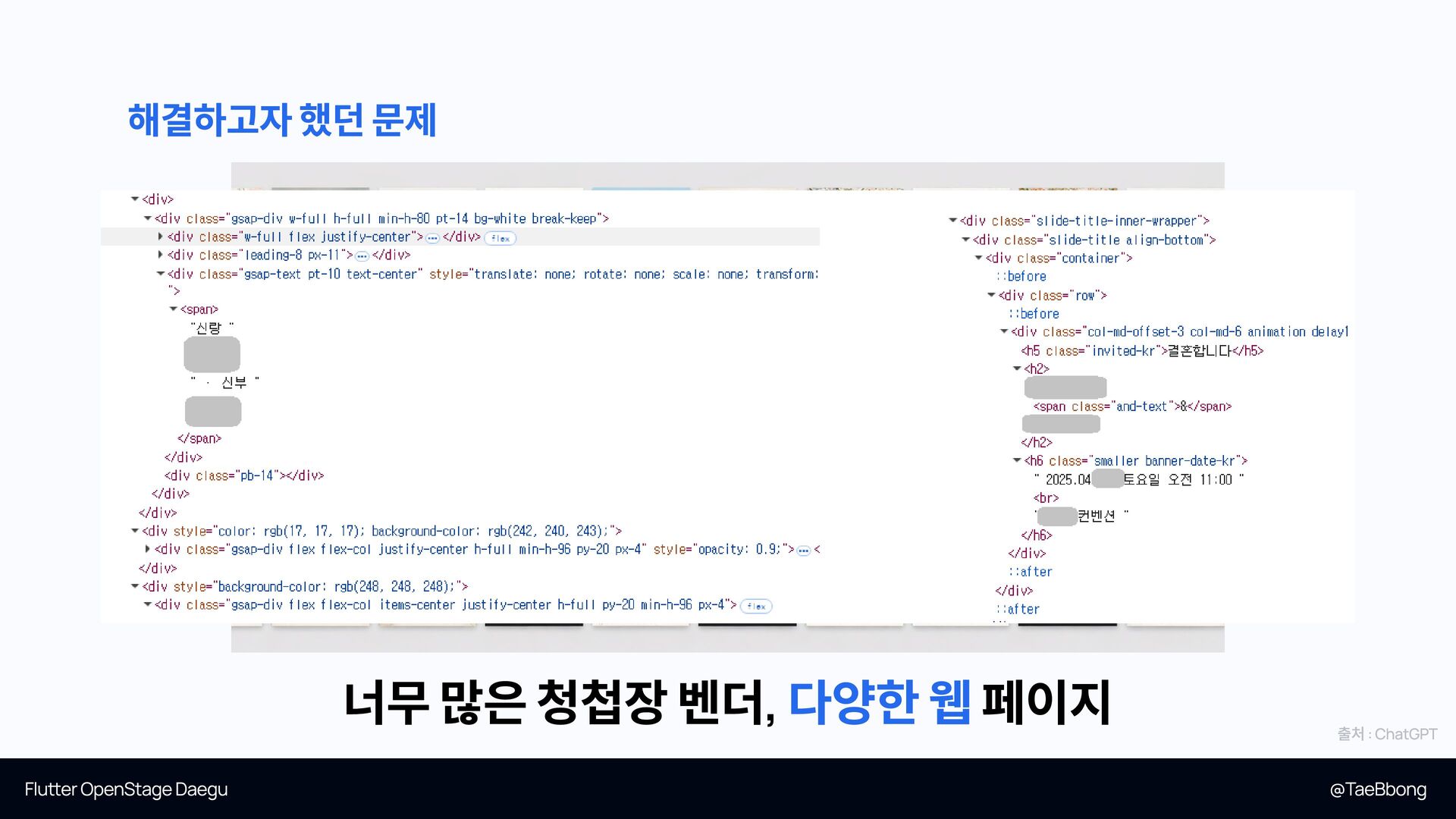The width and height of the screenshot is (1456, 819).
Task: Collapse the gsap-text pt-10 text-center div
Action: (x=160, y=274)
